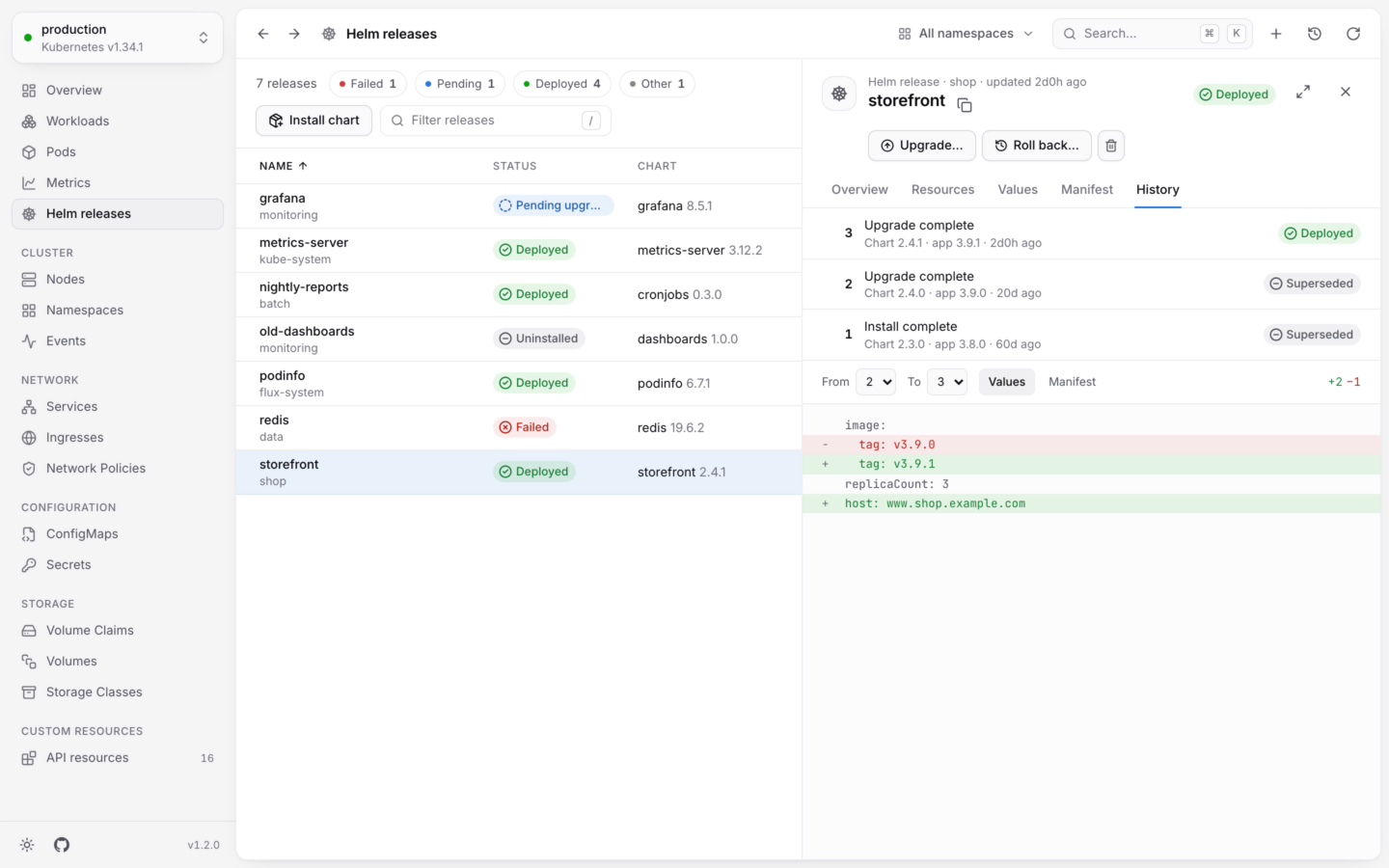Image resolution: width=1389 pixels, height=868 pixels.
Task: Open Storage Classes page
Action: (118, 692)
